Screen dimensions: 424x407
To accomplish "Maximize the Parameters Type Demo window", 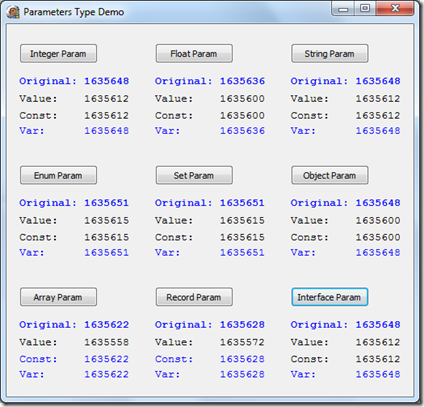I will point(365,9).
